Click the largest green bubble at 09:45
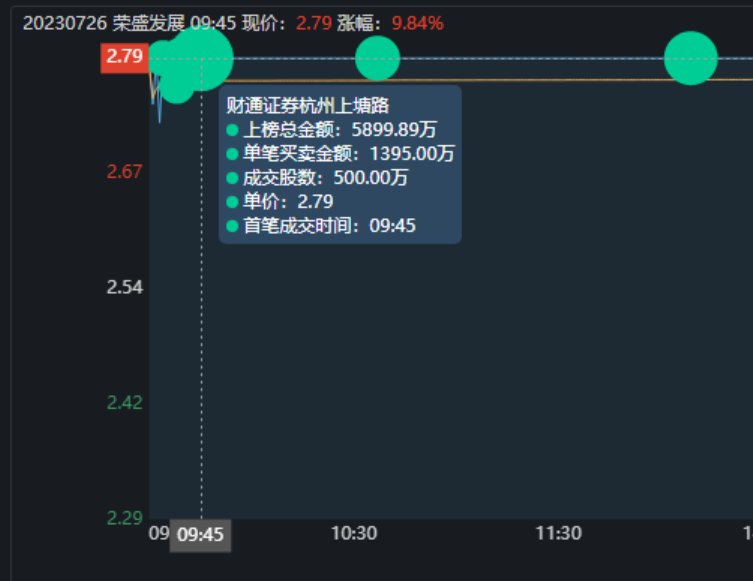This screenshot has height=581, width=753. [x=202, y=58]
